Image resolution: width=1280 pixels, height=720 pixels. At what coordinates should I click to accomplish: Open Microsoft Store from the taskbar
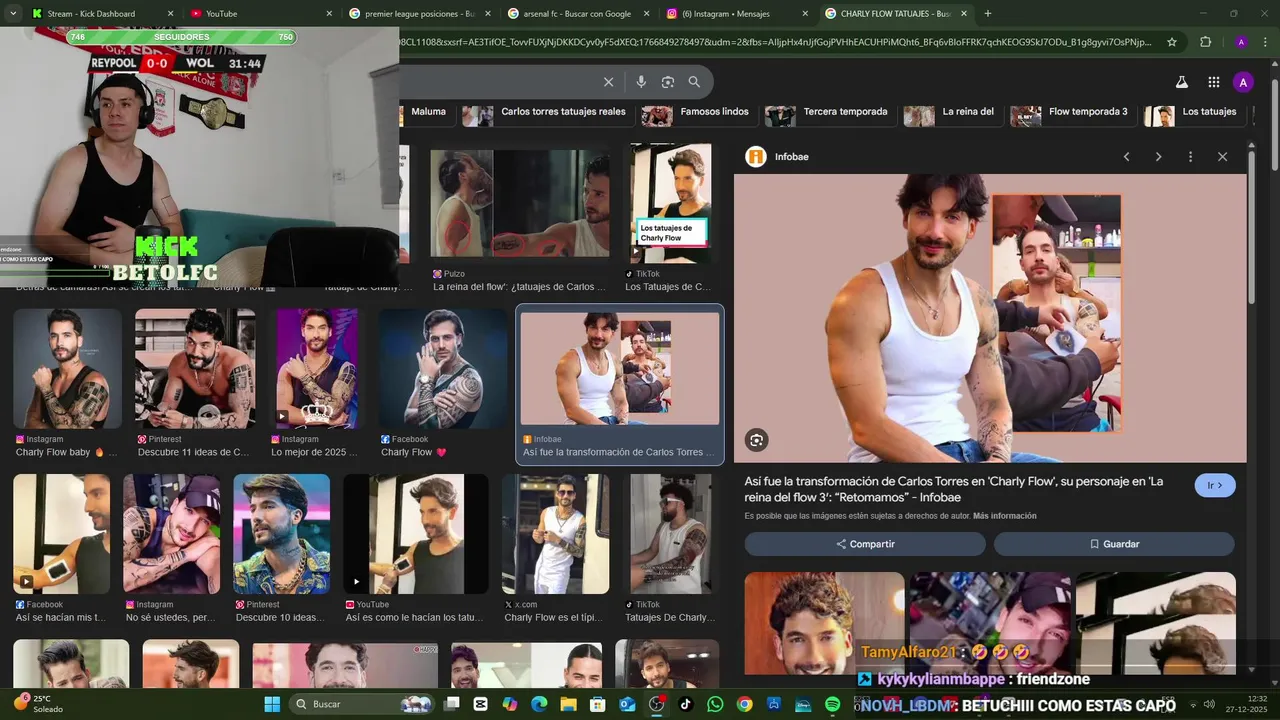598,704
